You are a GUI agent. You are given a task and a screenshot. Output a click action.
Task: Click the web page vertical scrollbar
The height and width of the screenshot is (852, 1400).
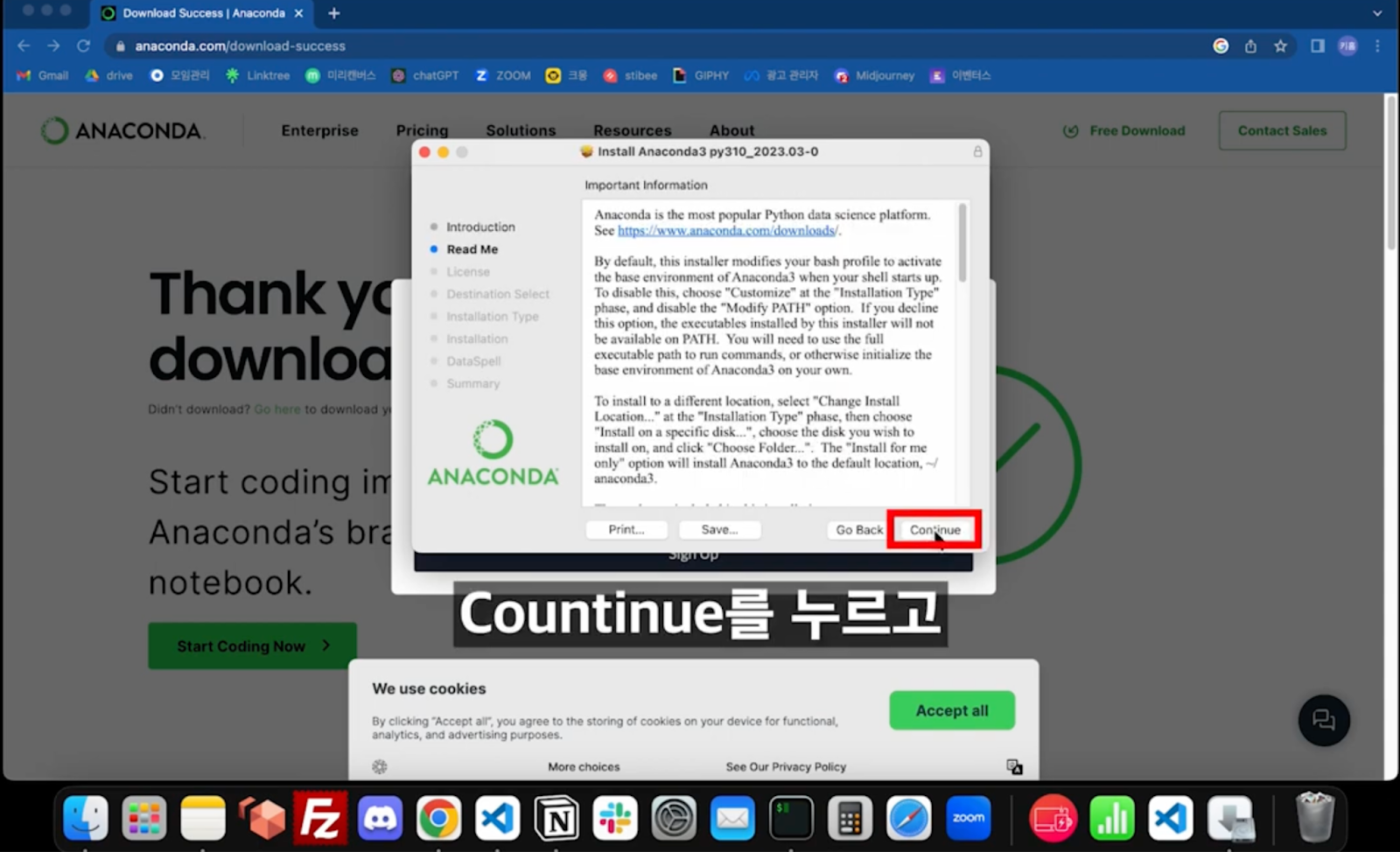pyautogui.click(x=1391, y=175)
